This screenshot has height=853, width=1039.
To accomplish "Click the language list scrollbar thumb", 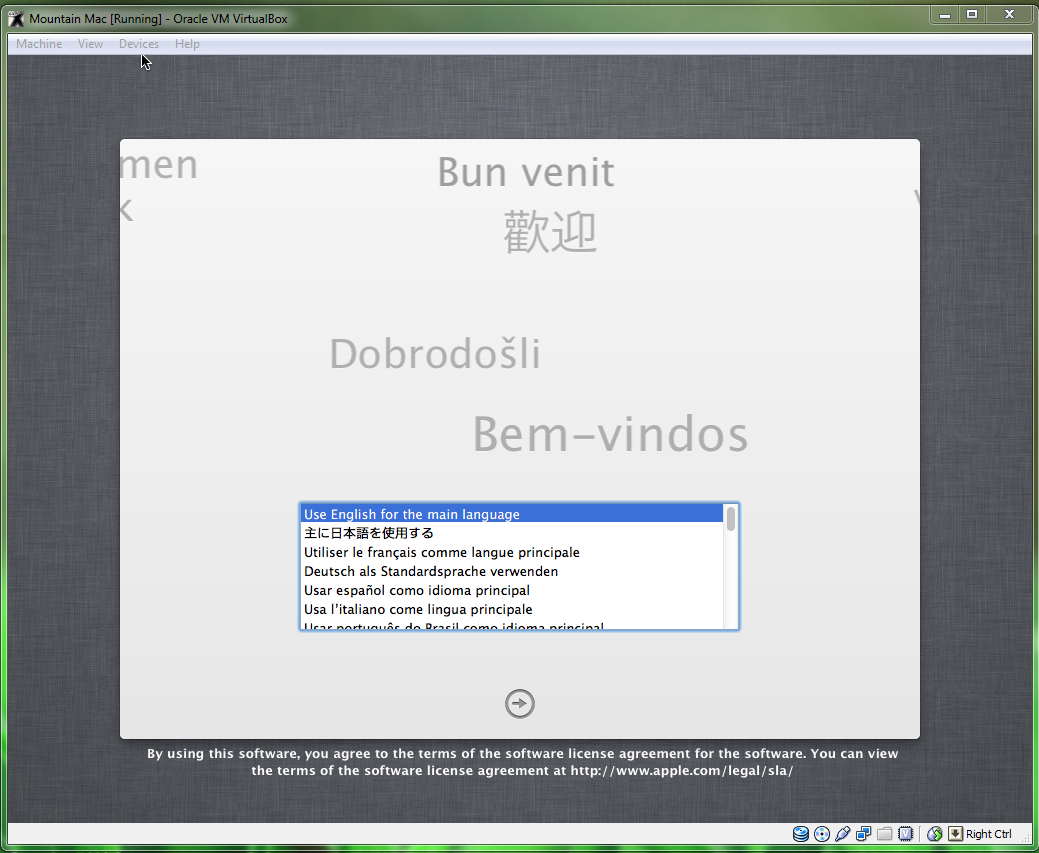I will (731, 518).
